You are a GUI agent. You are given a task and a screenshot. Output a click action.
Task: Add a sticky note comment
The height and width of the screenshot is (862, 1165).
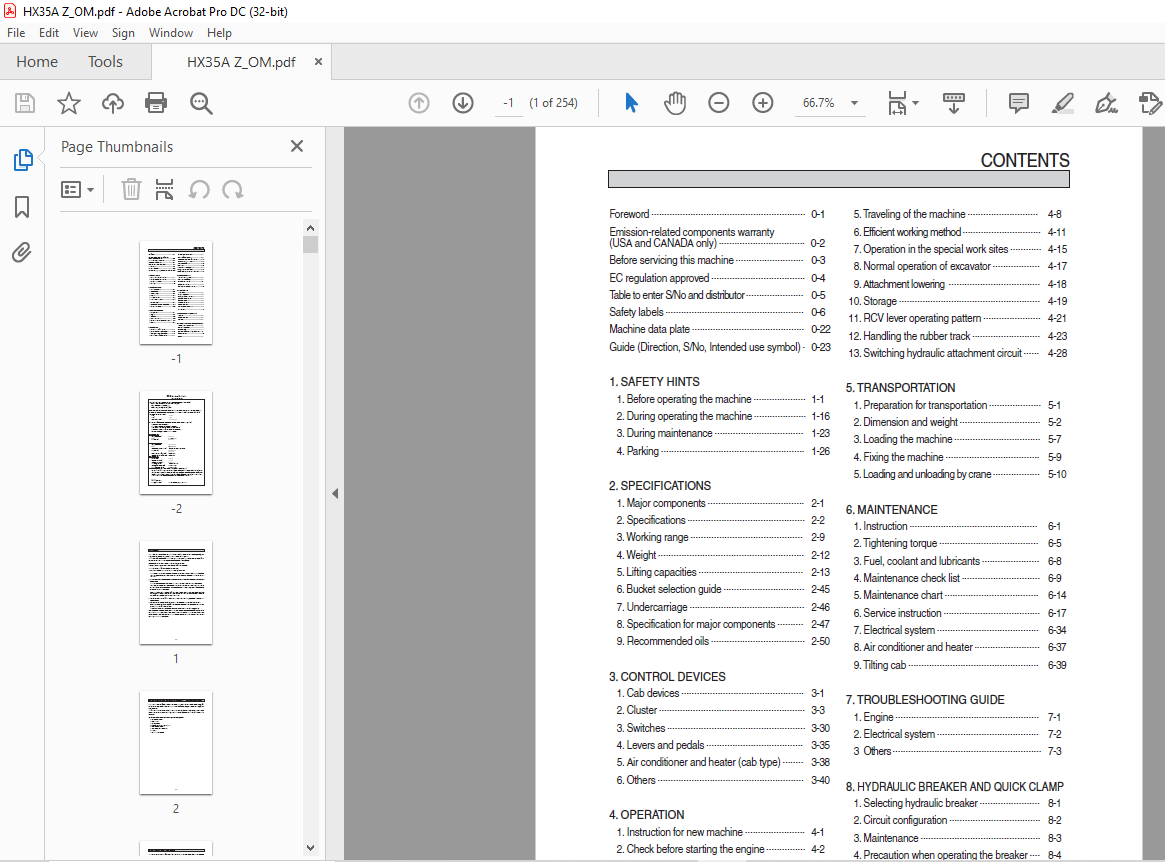tap(1019, 103)
